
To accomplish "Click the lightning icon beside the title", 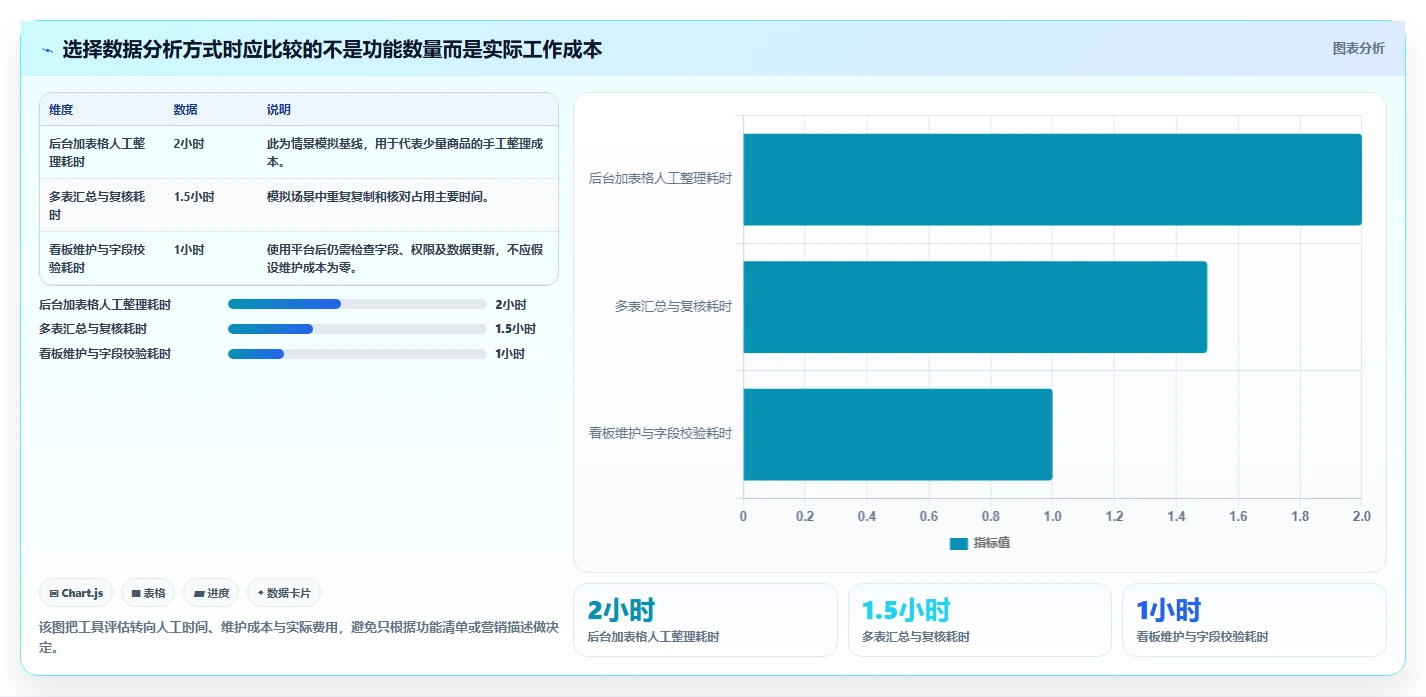I will pyautogui.click(x=48, y=50).
